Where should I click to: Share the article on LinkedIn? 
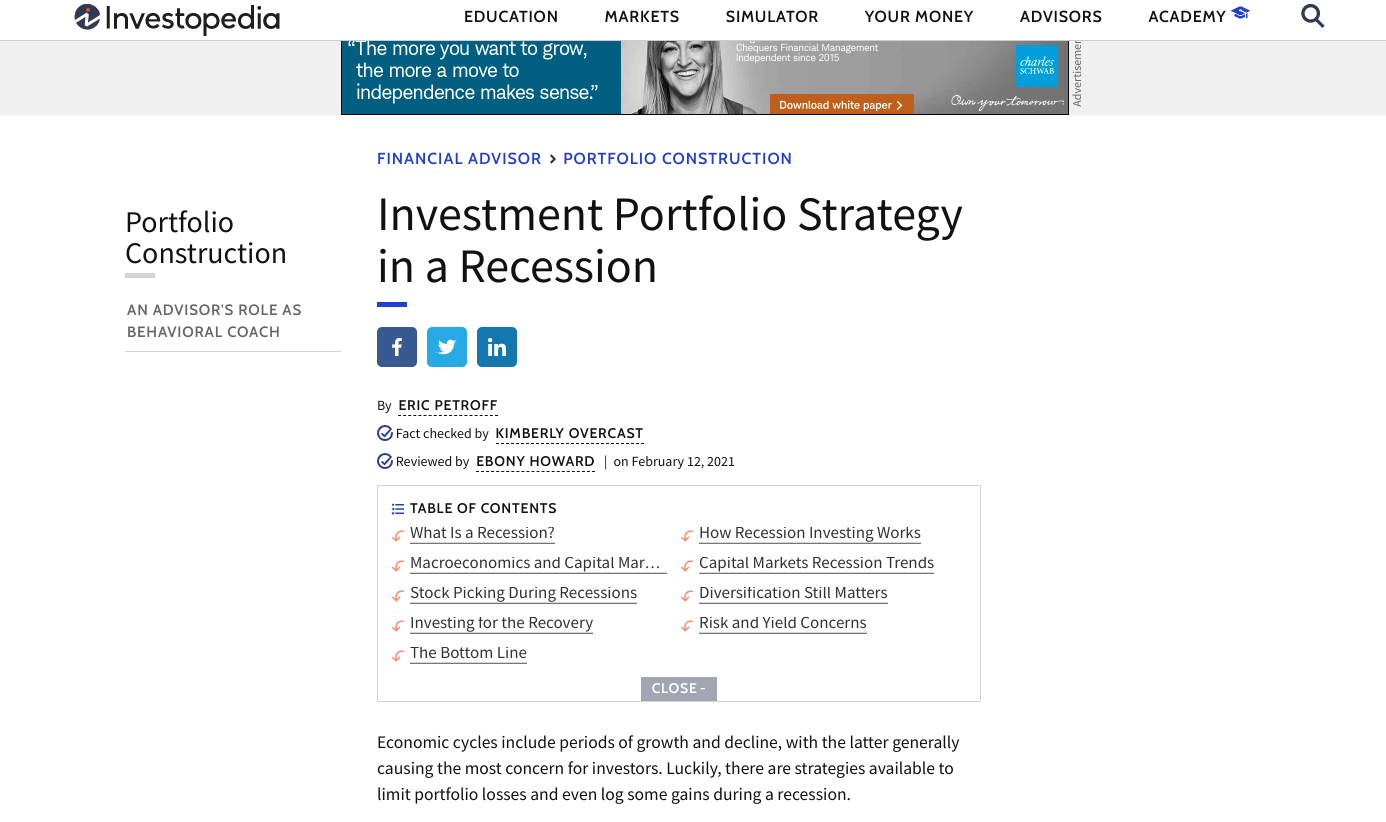point(496,346)
